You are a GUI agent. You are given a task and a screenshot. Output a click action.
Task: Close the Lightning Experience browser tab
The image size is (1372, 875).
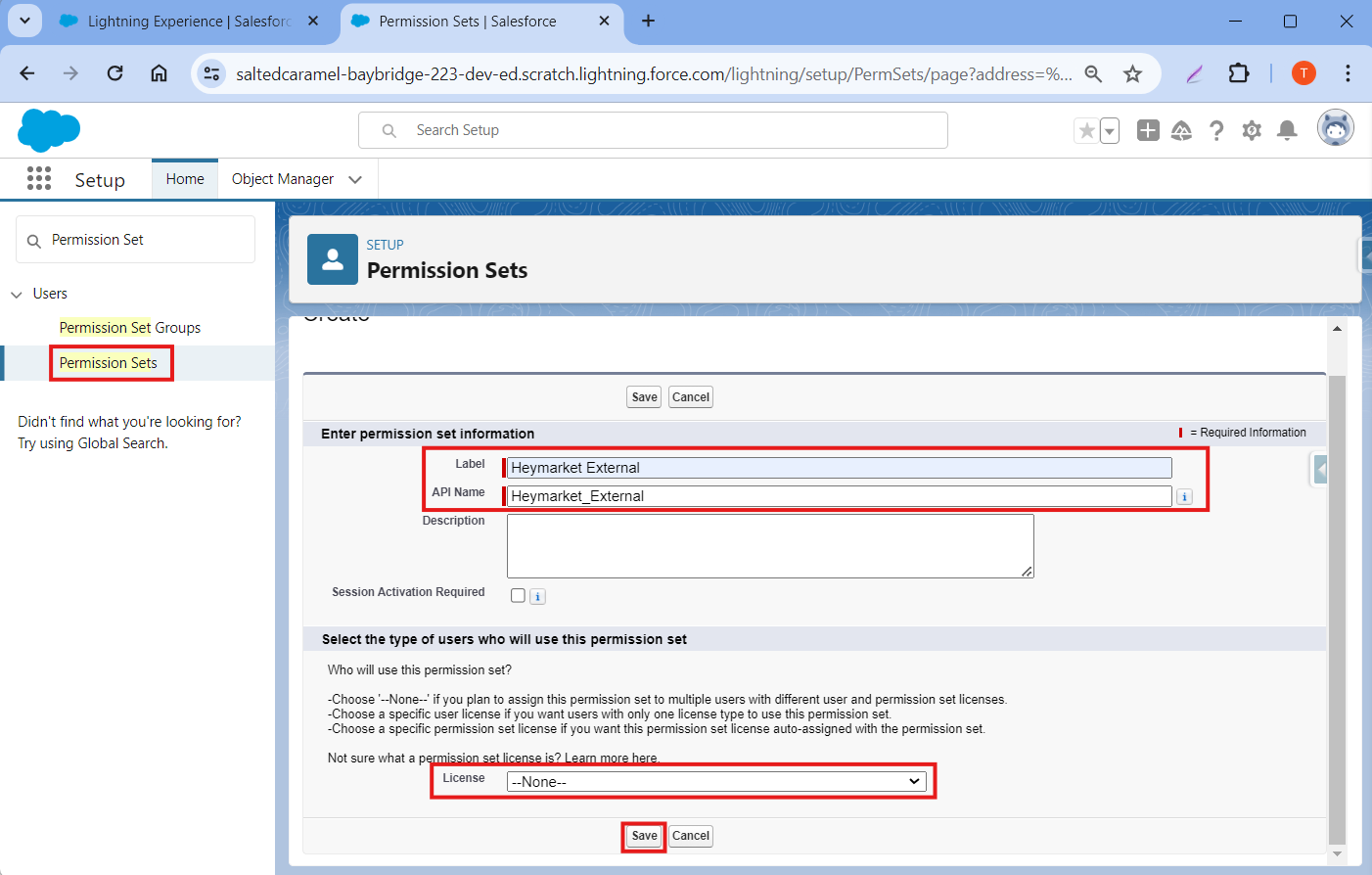(x=313, y=21)
